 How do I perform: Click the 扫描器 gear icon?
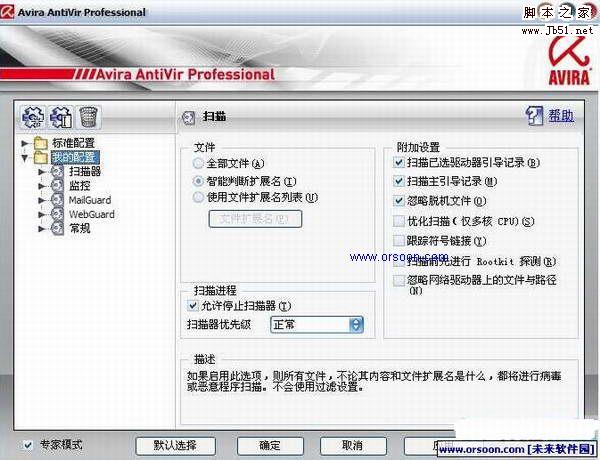[x=57, y=171]
